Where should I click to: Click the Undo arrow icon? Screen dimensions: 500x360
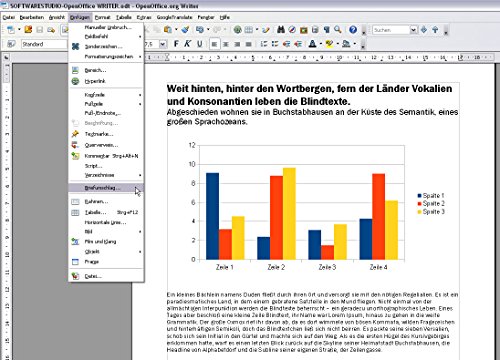point(200,30)
